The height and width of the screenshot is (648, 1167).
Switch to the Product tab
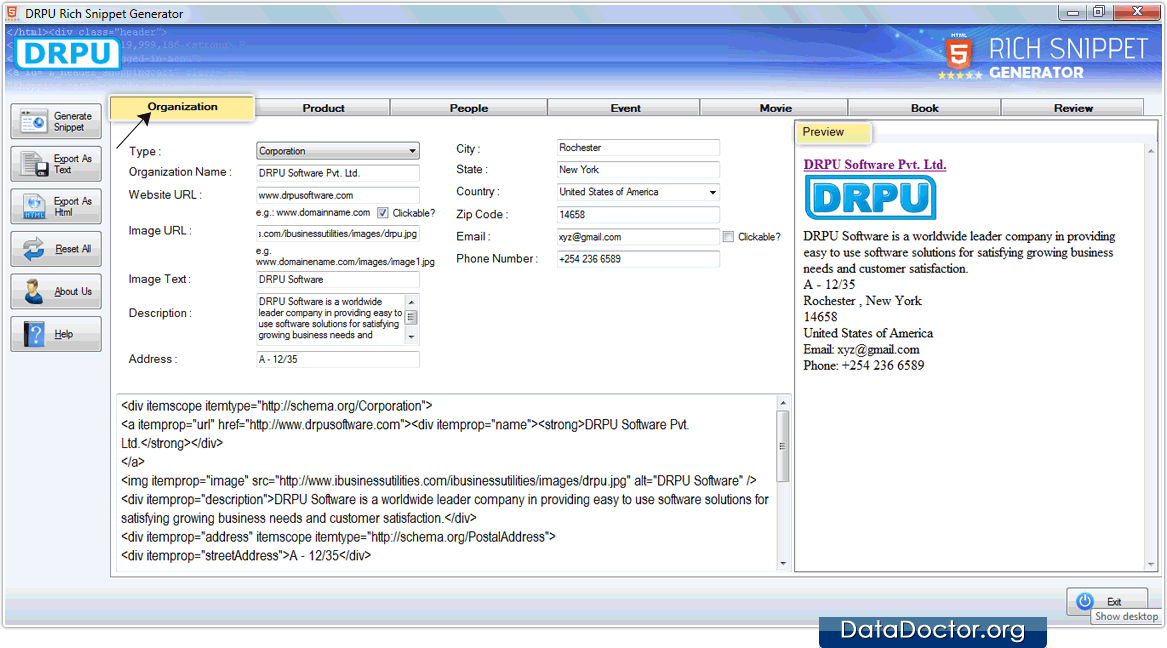click(x=323, y=108)
